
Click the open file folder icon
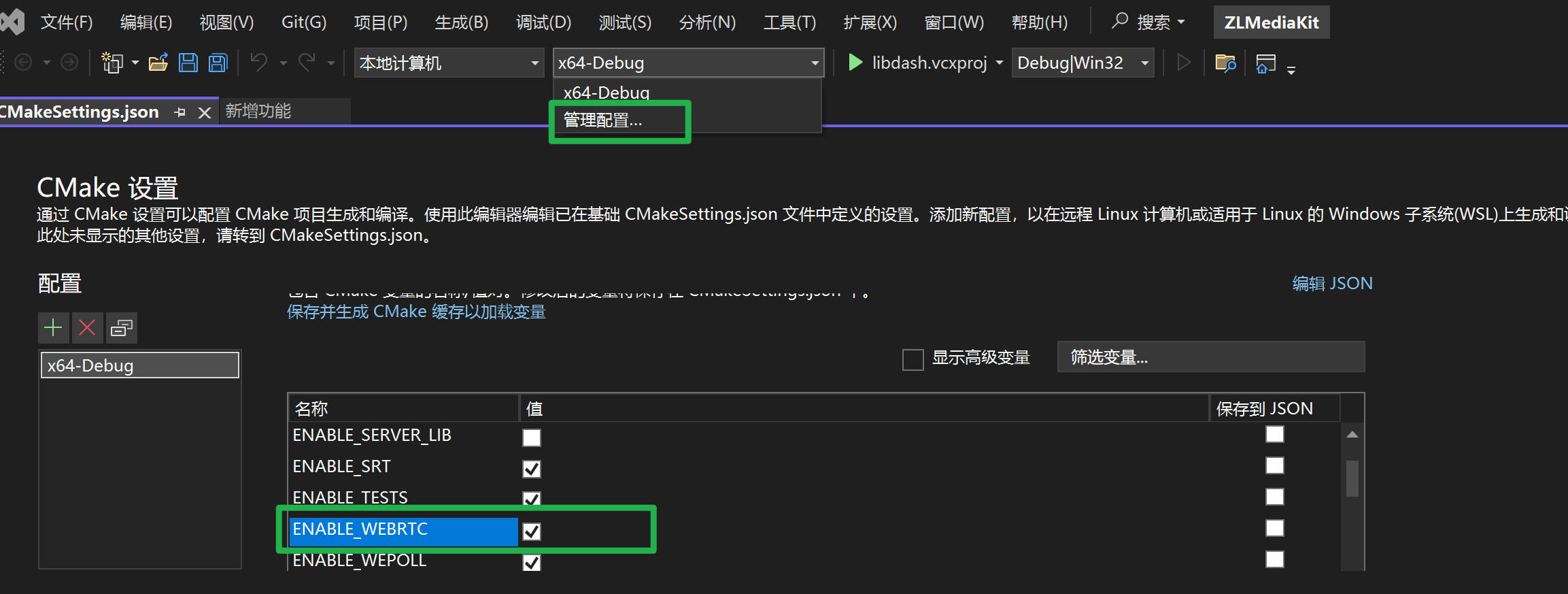click(x=158, y=63)
